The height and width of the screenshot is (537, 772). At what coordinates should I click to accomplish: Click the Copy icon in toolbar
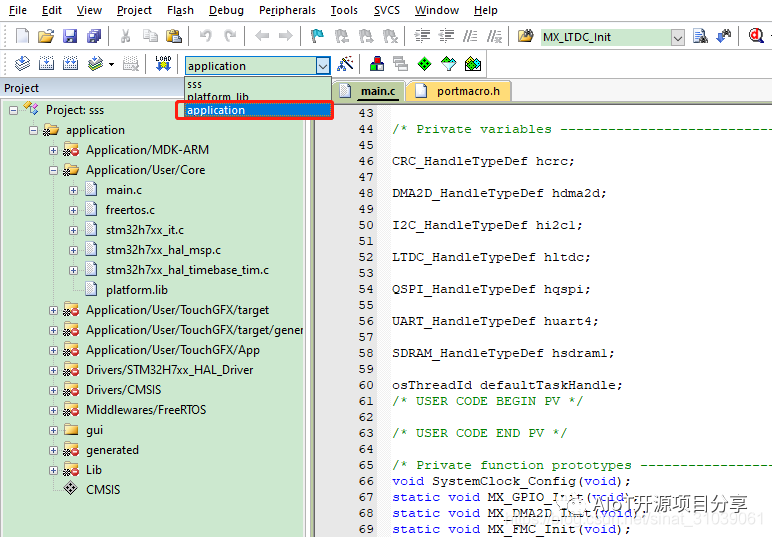(x=150, y=36)
